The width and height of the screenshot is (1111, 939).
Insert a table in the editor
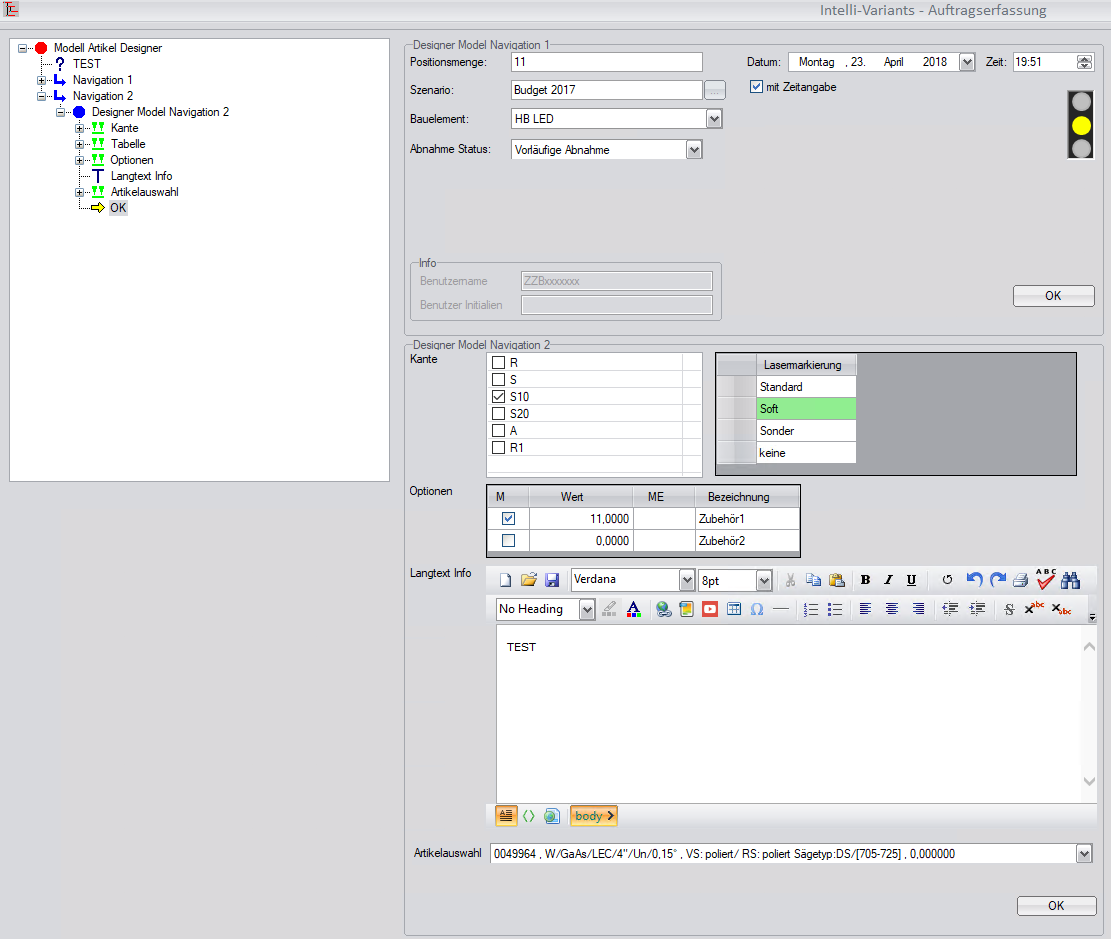click(734, 609)
